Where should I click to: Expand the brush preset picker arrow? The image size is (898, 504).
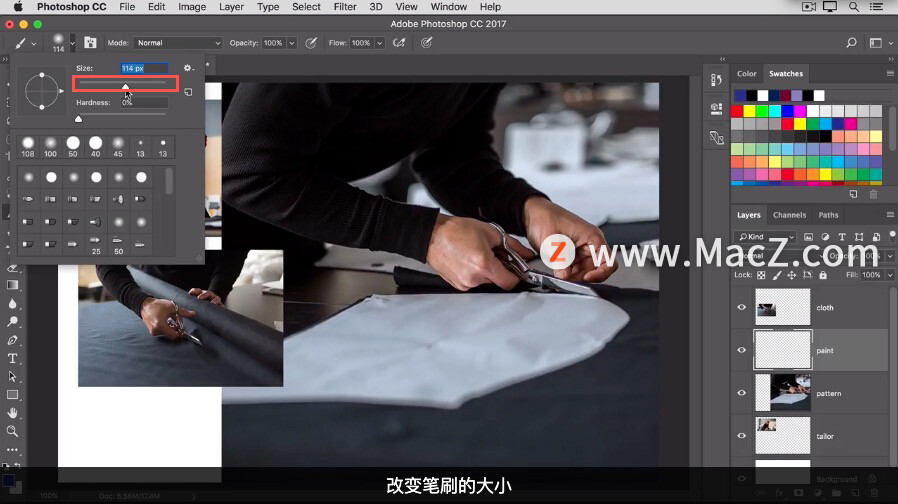pyautogui.click(x=72, y=43)
